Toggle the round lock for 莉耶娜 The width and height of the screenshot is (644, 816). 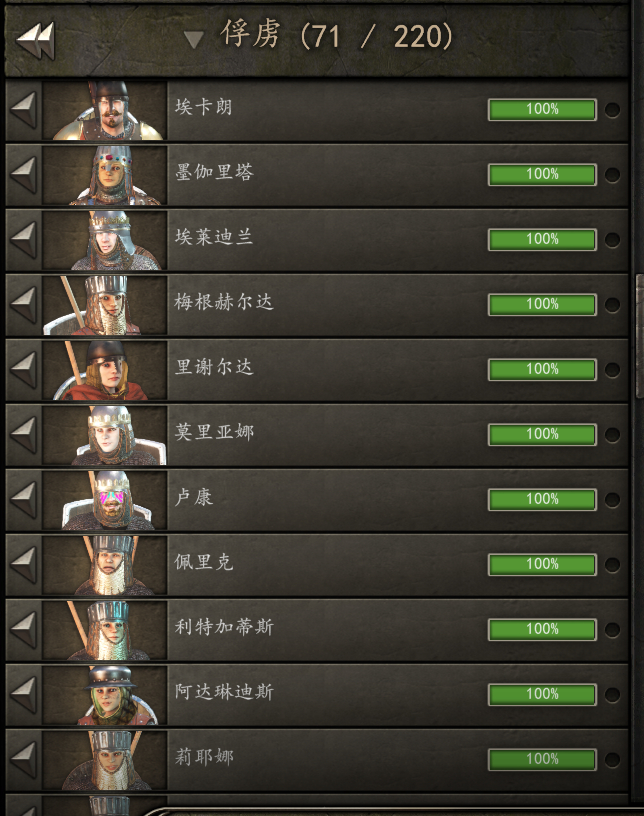coord(612,760)
